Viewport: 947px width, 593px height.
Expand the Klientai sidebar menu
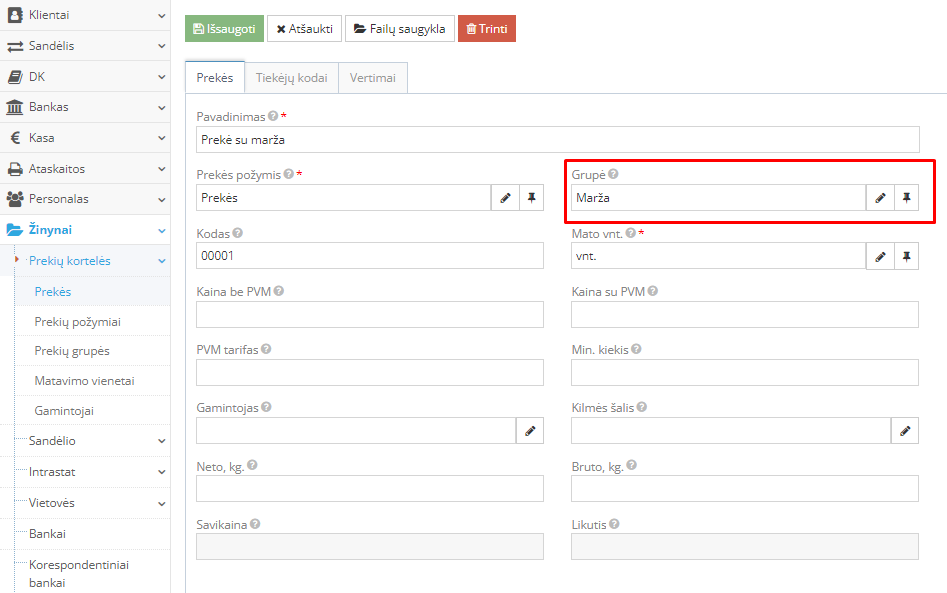(x=85, y=15)
